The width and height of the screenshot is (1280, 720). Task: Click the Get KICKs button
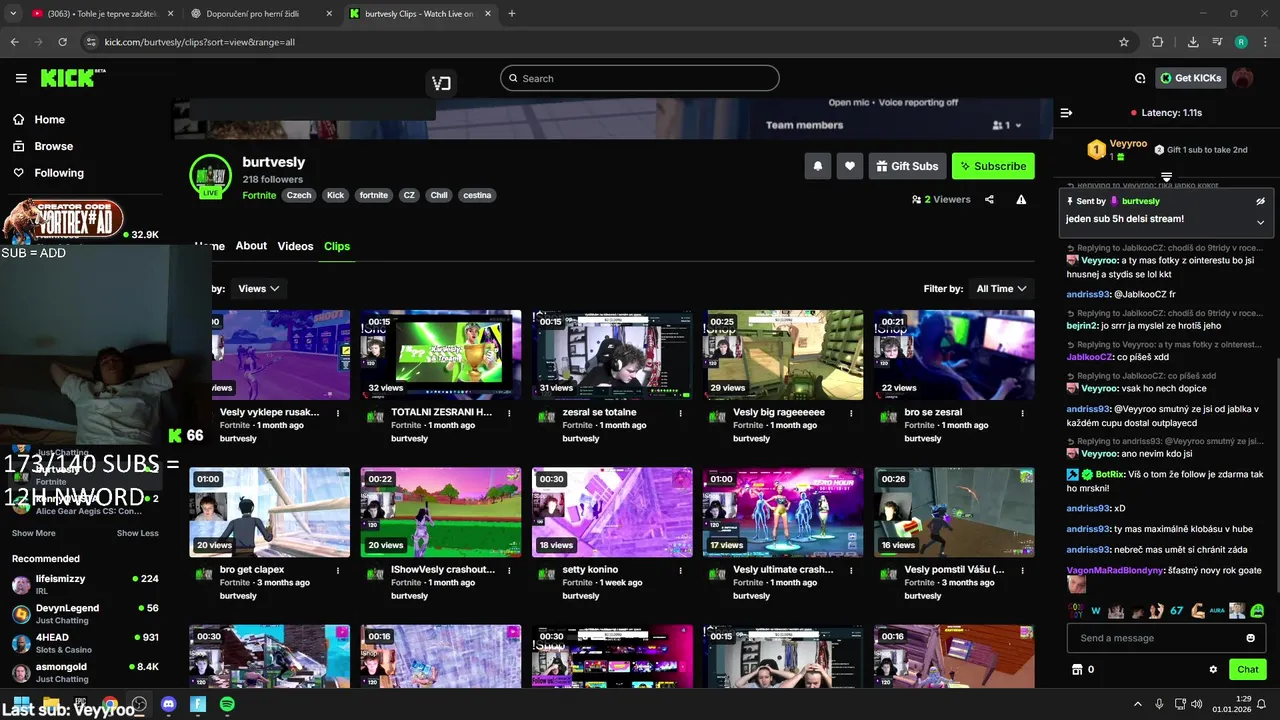click(1191, 78)
